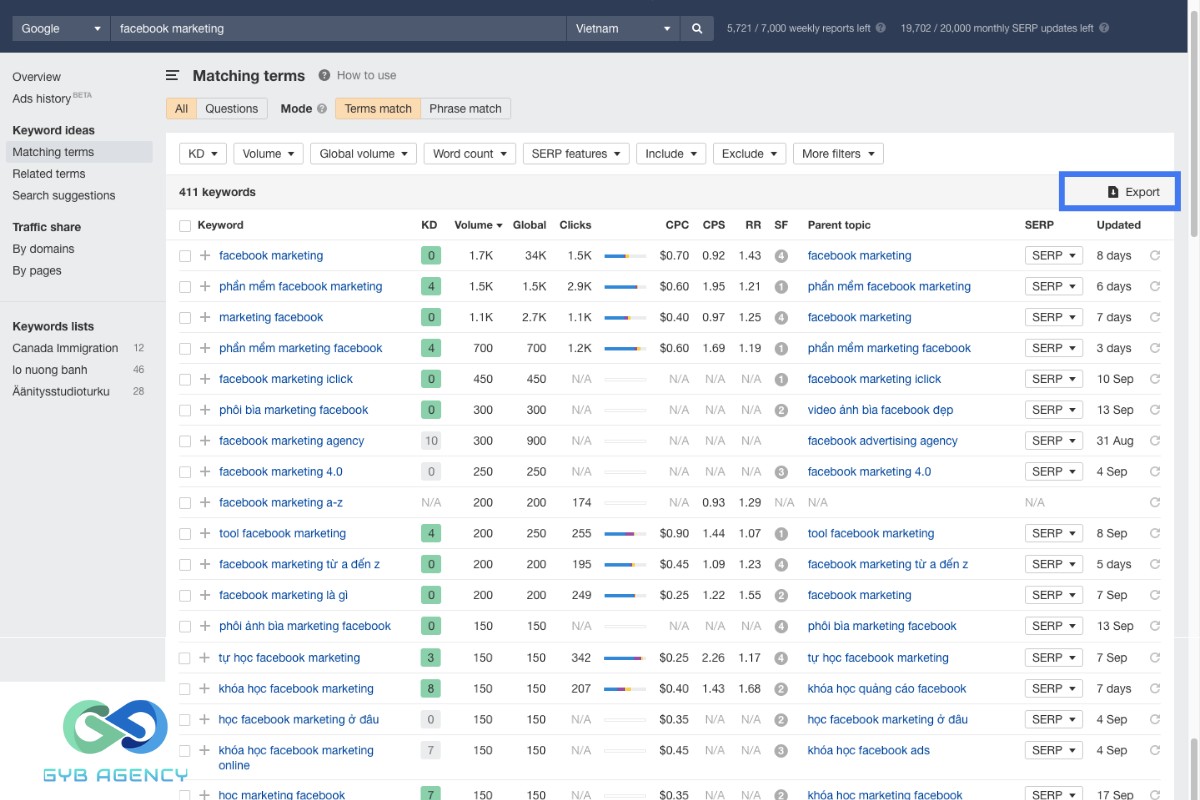
Task: Open Search suggestions in sidebar
Action: coord(64,196)
